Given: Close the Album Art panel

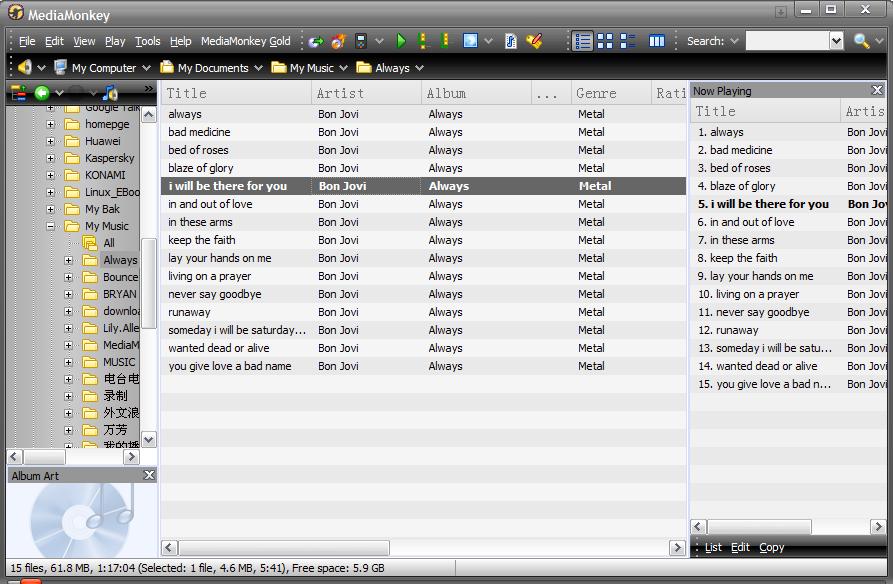Looking at the screenshot, I should pos(149,475).
